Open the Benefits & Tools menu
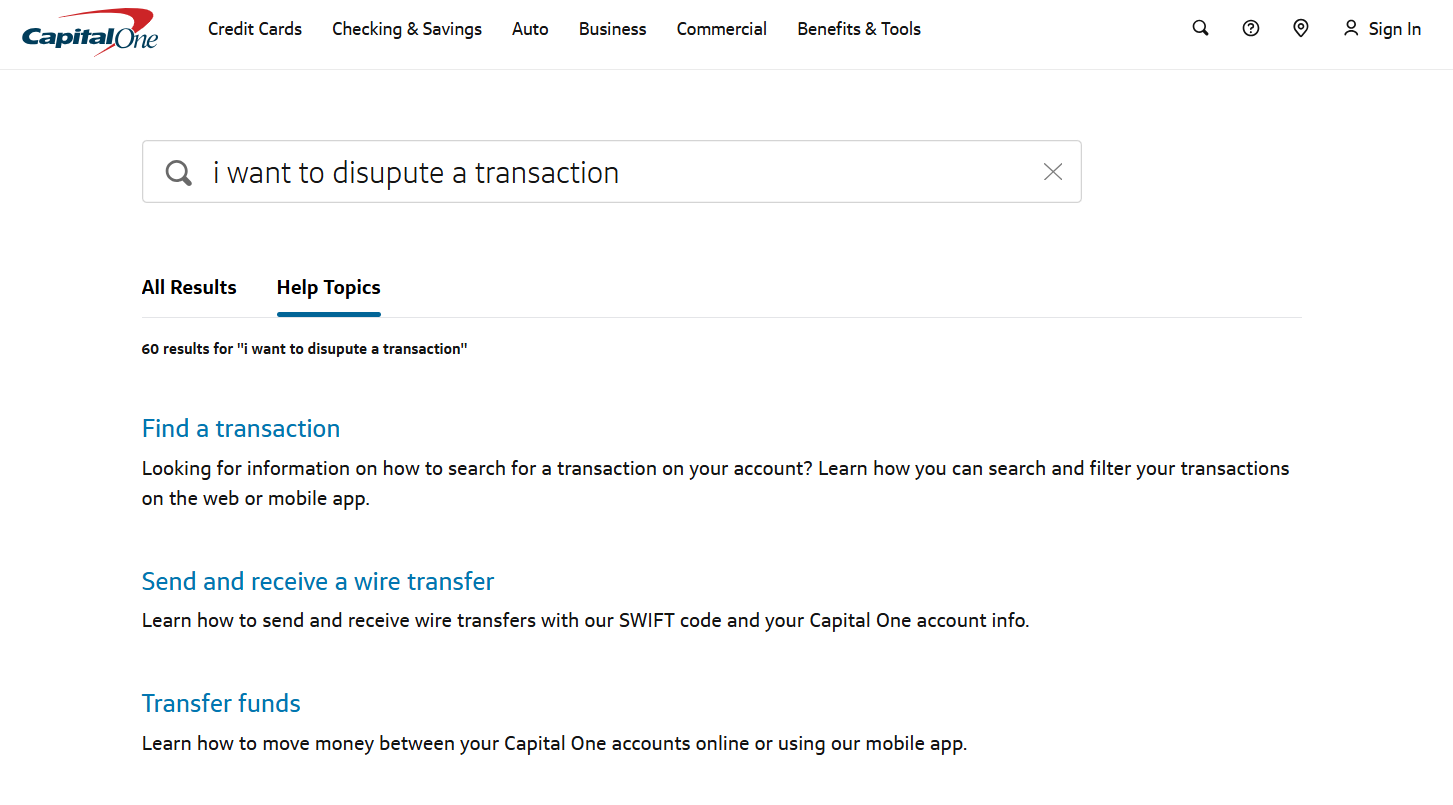This screenshot has width=1453, height=805. [x=859, y=29]
